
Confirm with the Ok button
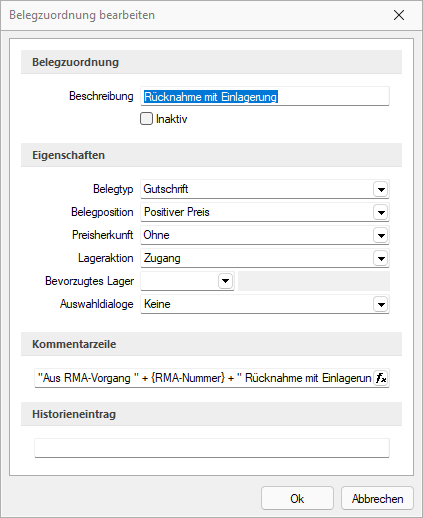click(x=297, y=499)
